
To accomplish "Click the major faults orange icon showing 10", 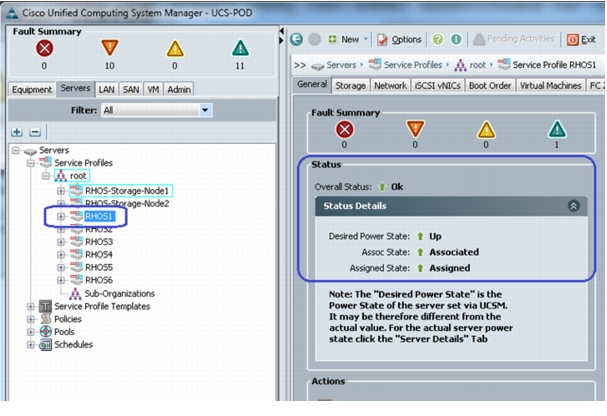I will coord(110,48).
